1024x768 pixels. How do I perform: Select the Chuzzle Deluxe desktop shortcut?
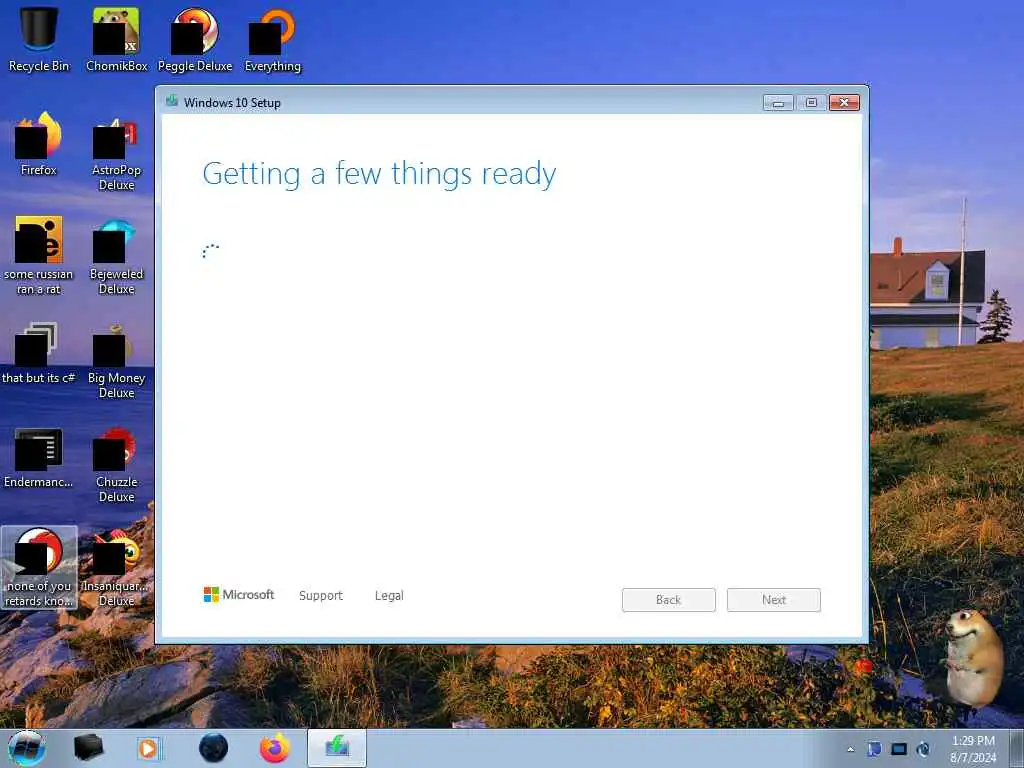[116, 464]
